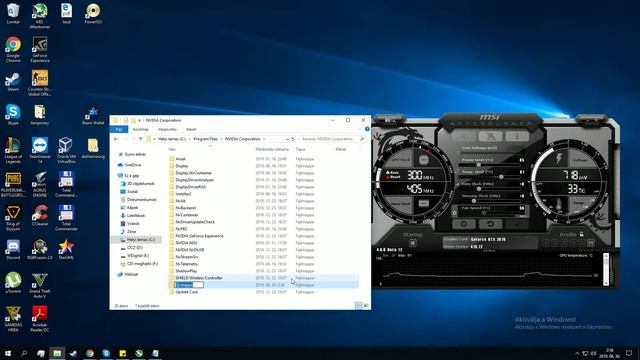Open League of Legends desktop shortcut

coord(13,150)
